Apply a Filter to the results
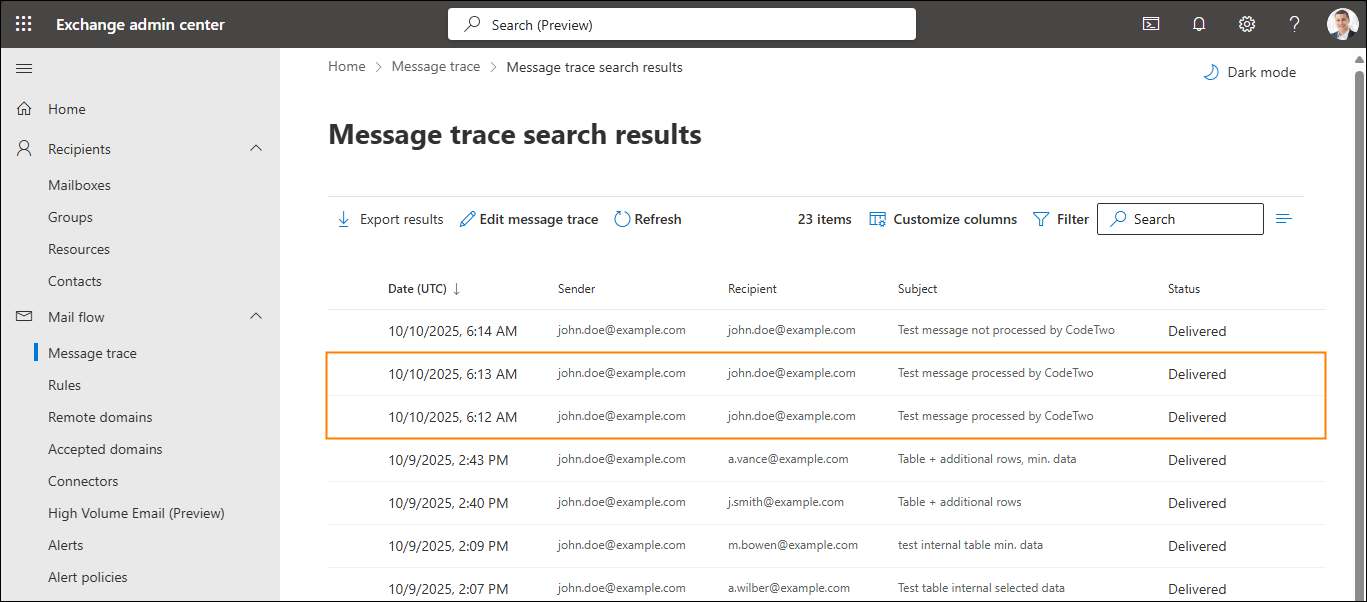This screenshot has height=602, width=1367. pos(1060,218)
